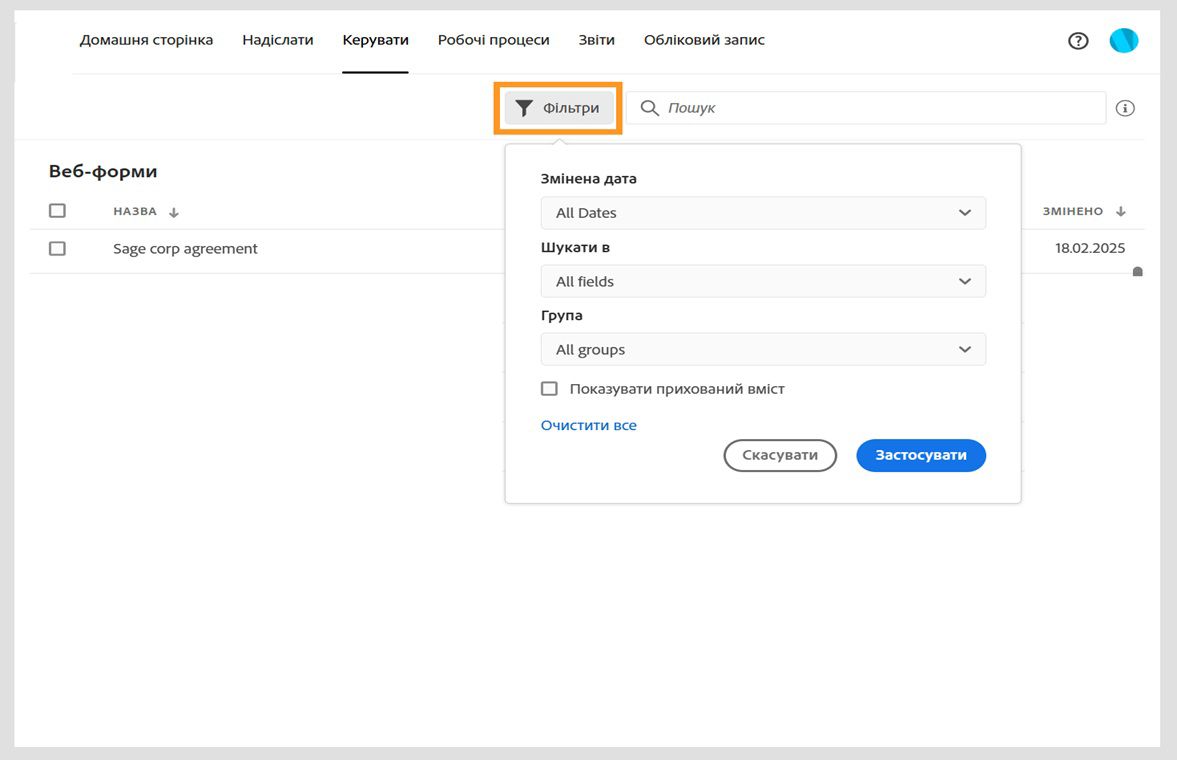Viewport: 1177px width, 760px height.
Task: Open the Sage corp agreement entry
Action: [185, 249]
